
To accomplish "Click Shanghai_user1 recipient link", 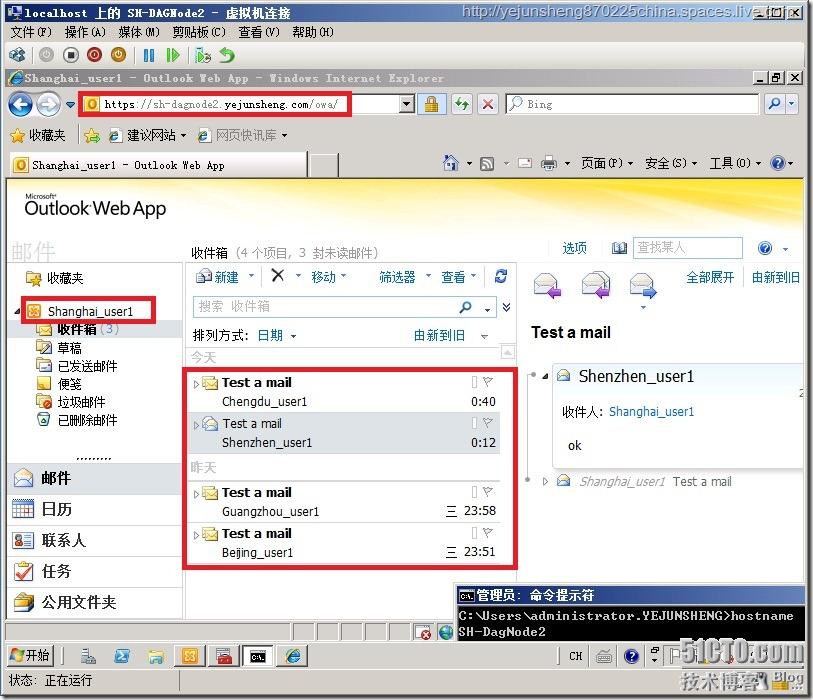I will 651,412.
